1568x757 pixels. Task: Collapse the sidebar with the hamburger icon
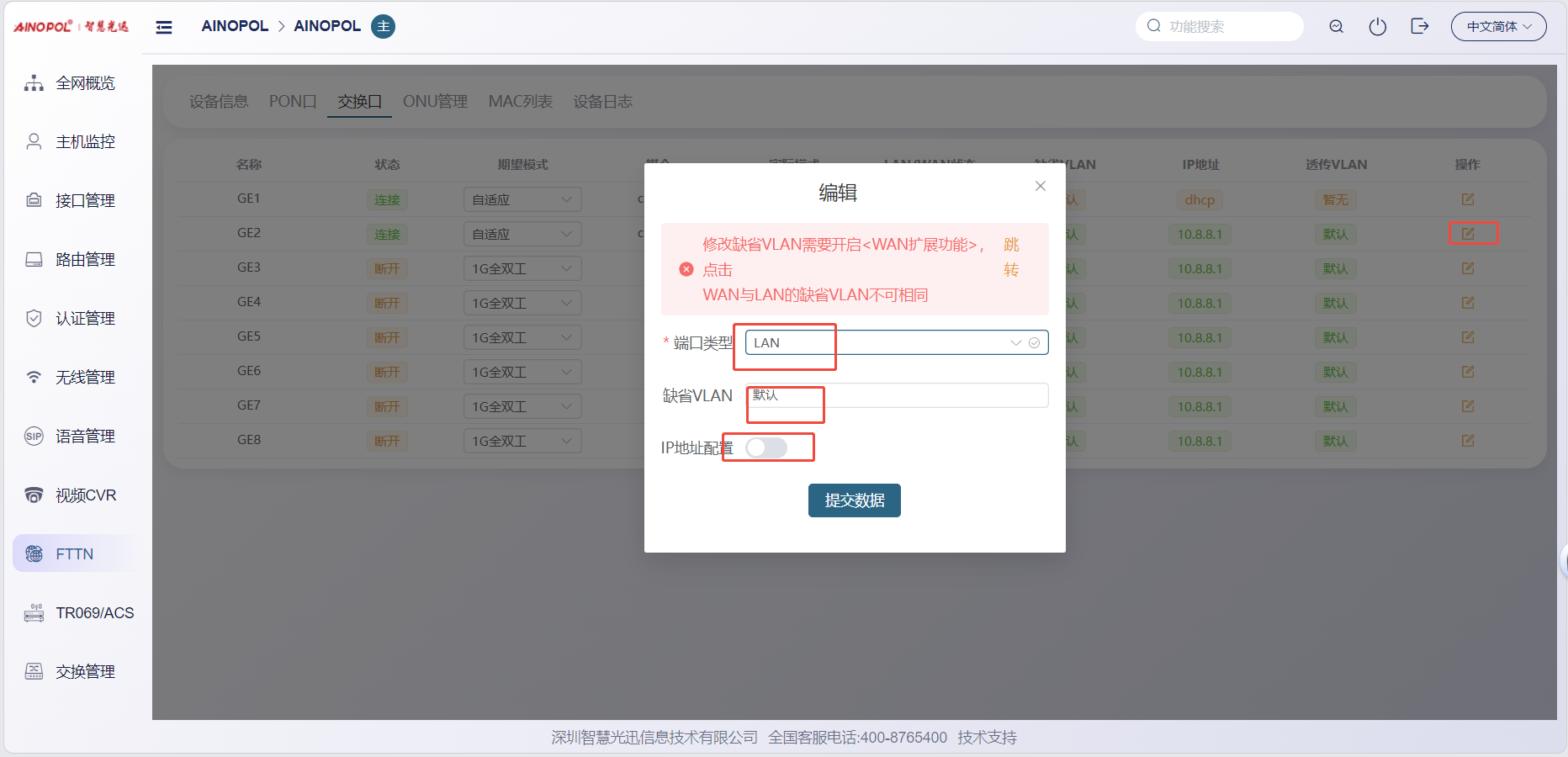(x=164, y=27)
